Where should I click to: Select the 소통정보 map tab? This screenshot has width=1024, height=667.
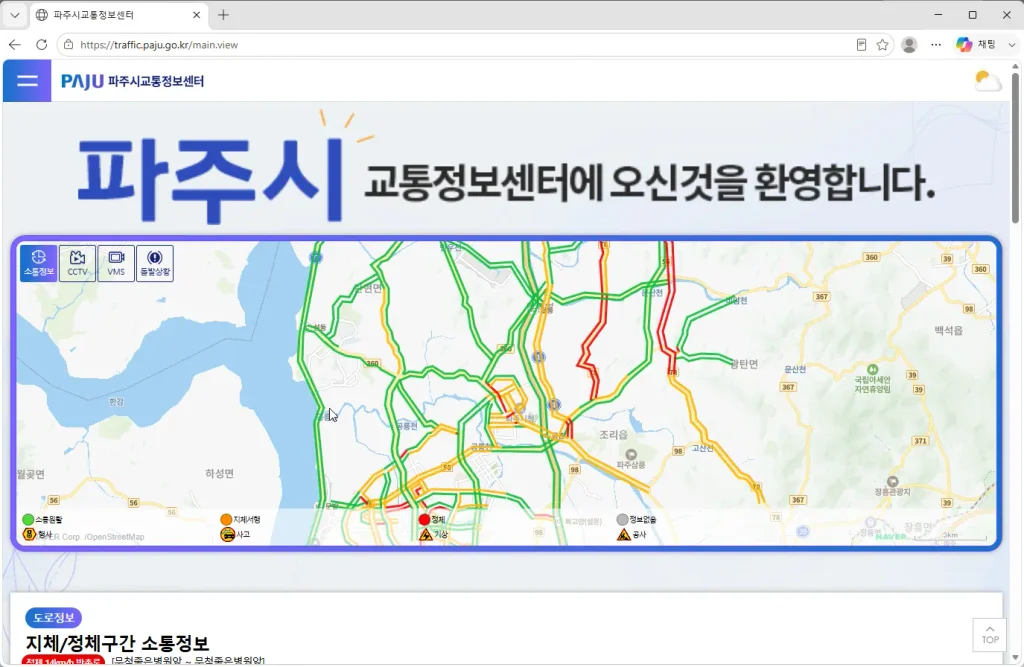click(39, 263)
